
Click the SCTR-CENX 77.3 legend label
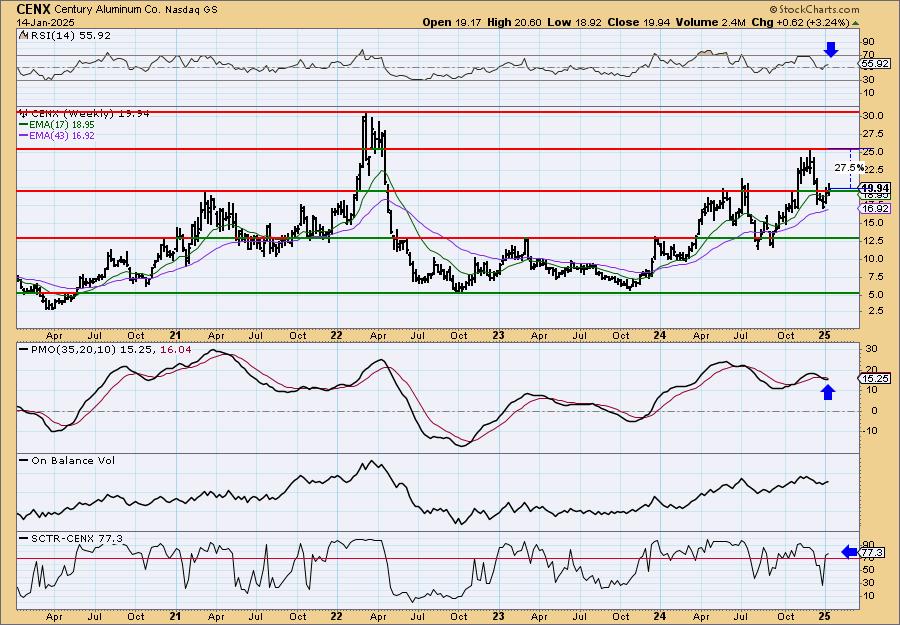pos(75,538)
